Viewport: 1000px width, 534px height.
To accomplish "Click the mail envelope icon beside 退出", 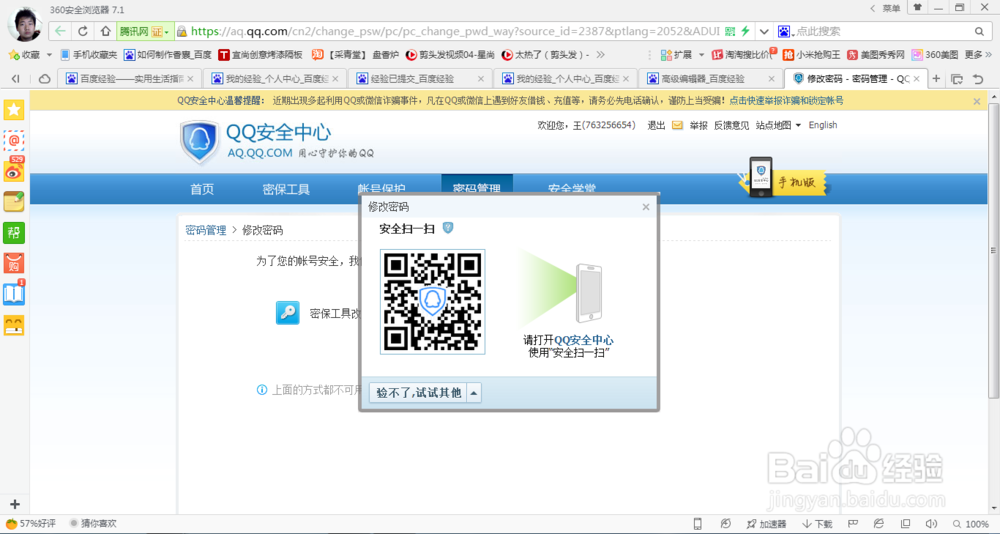I will tap(677, 125).
